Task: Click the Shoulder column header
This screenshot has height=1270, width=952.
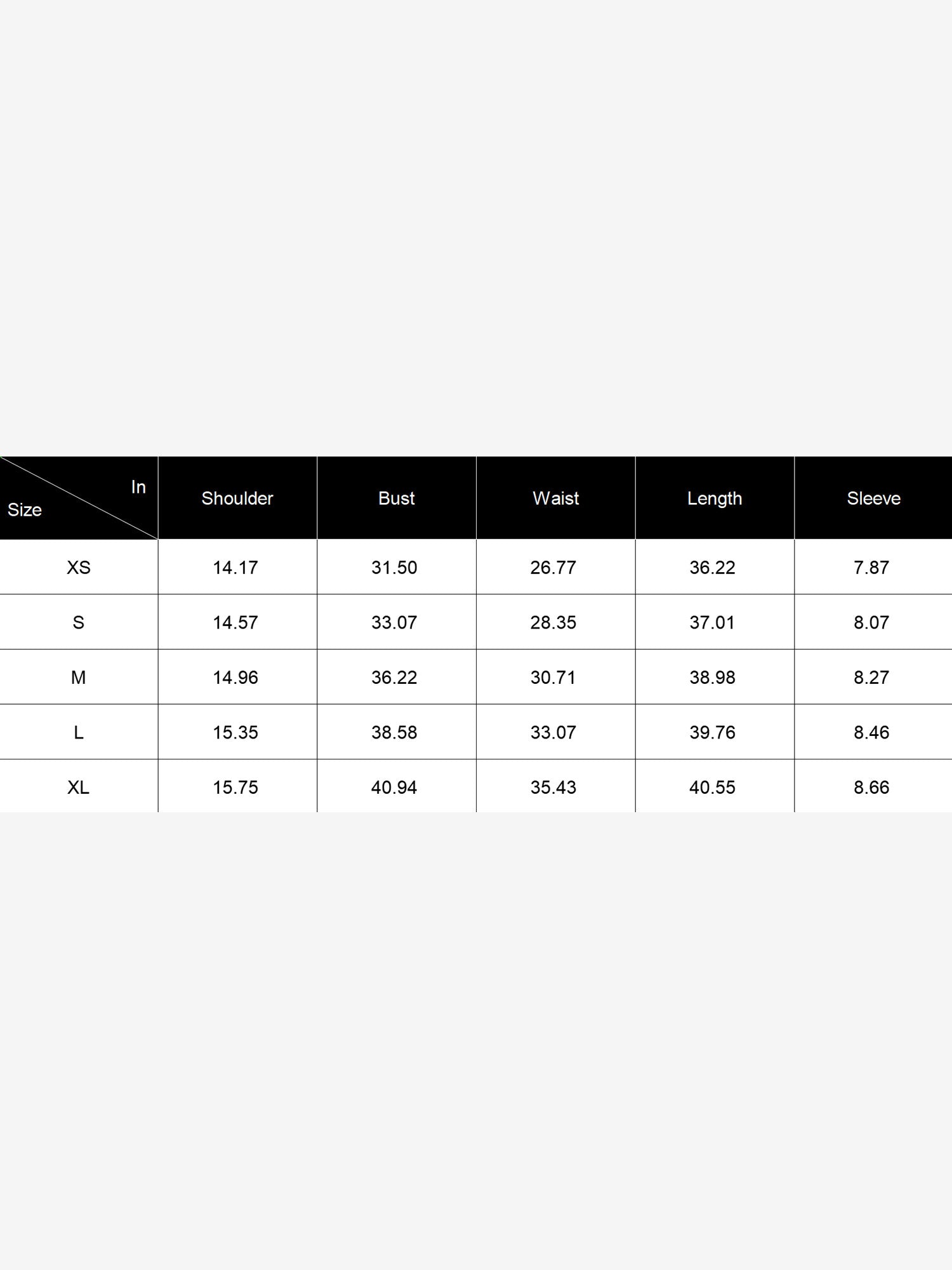Action: [237, 498]
